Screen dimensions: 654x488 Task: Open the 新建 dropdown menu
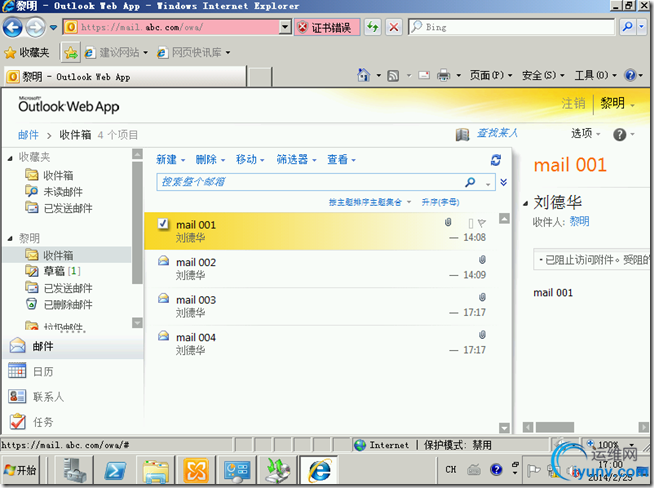(170, 159)
